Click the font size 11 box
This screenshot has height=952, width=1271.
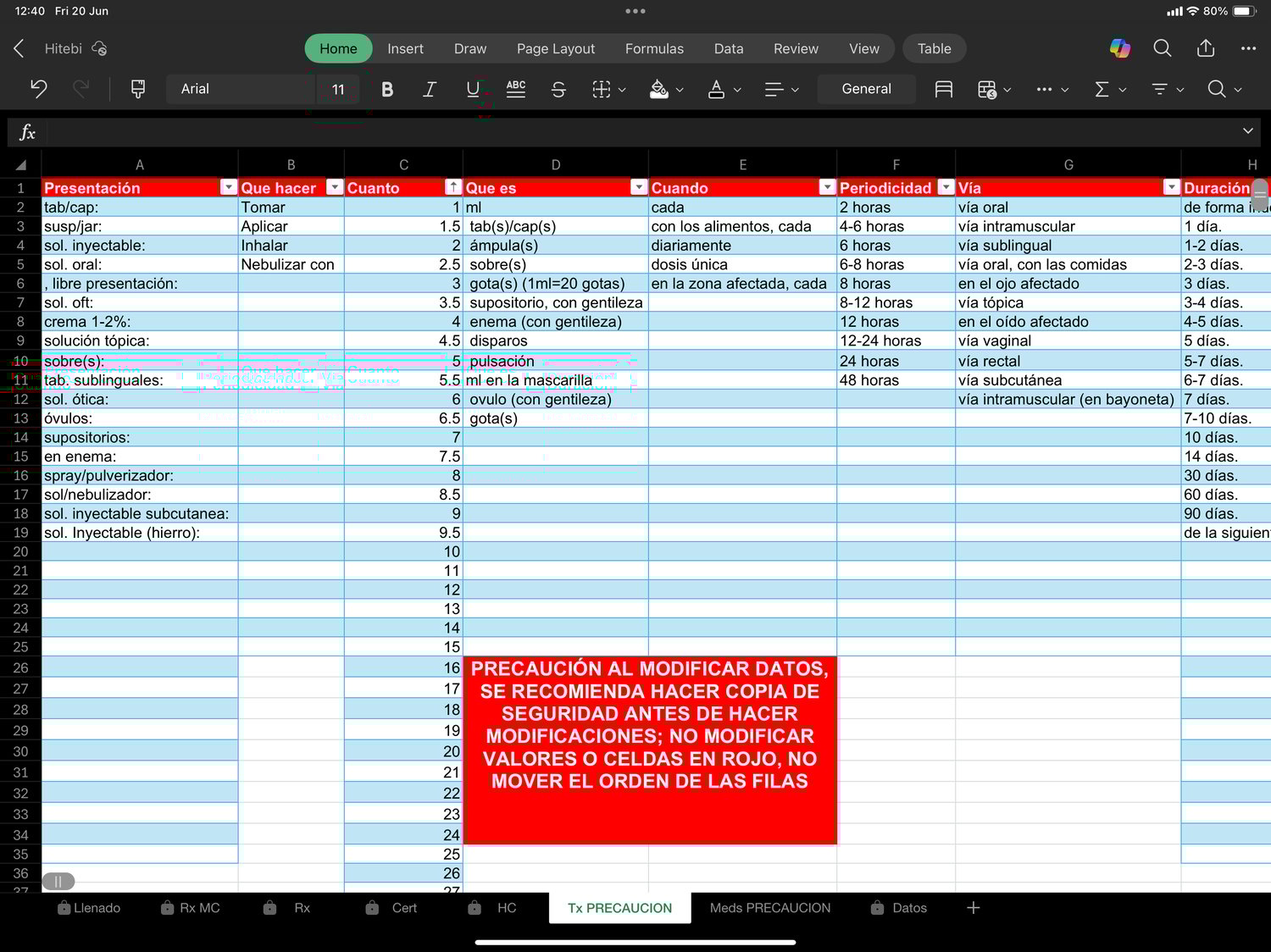click(338, 89)
